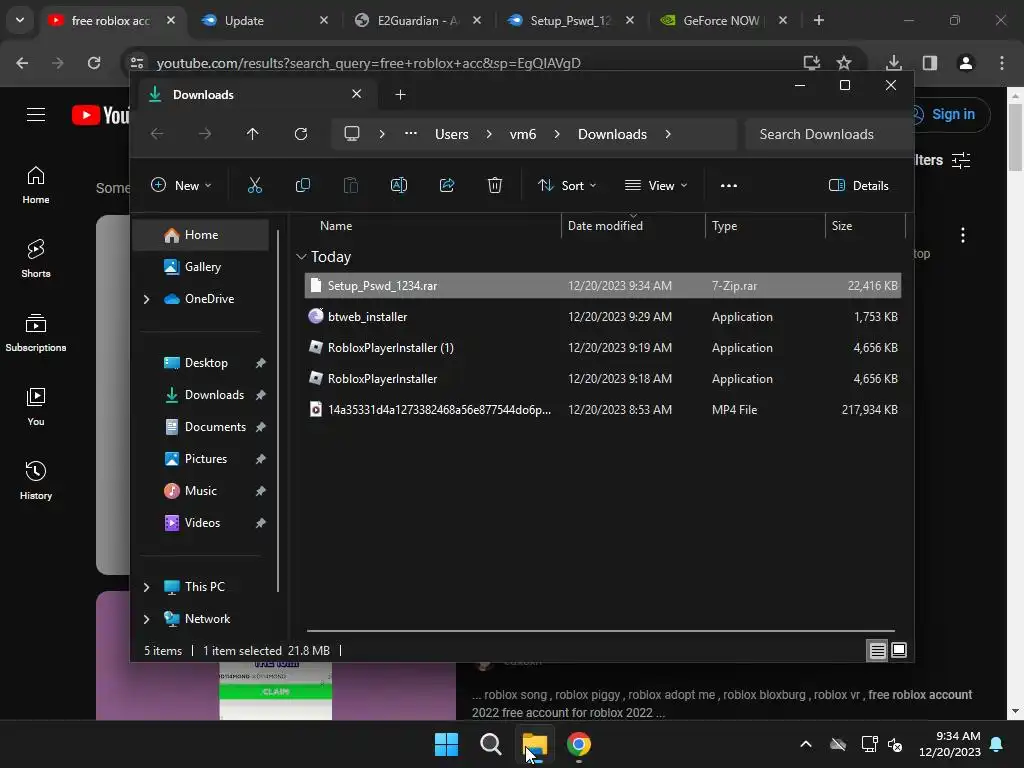1024x768 pixels.
Task: Click the Chrome address bar URL
Action: [369, 63]
